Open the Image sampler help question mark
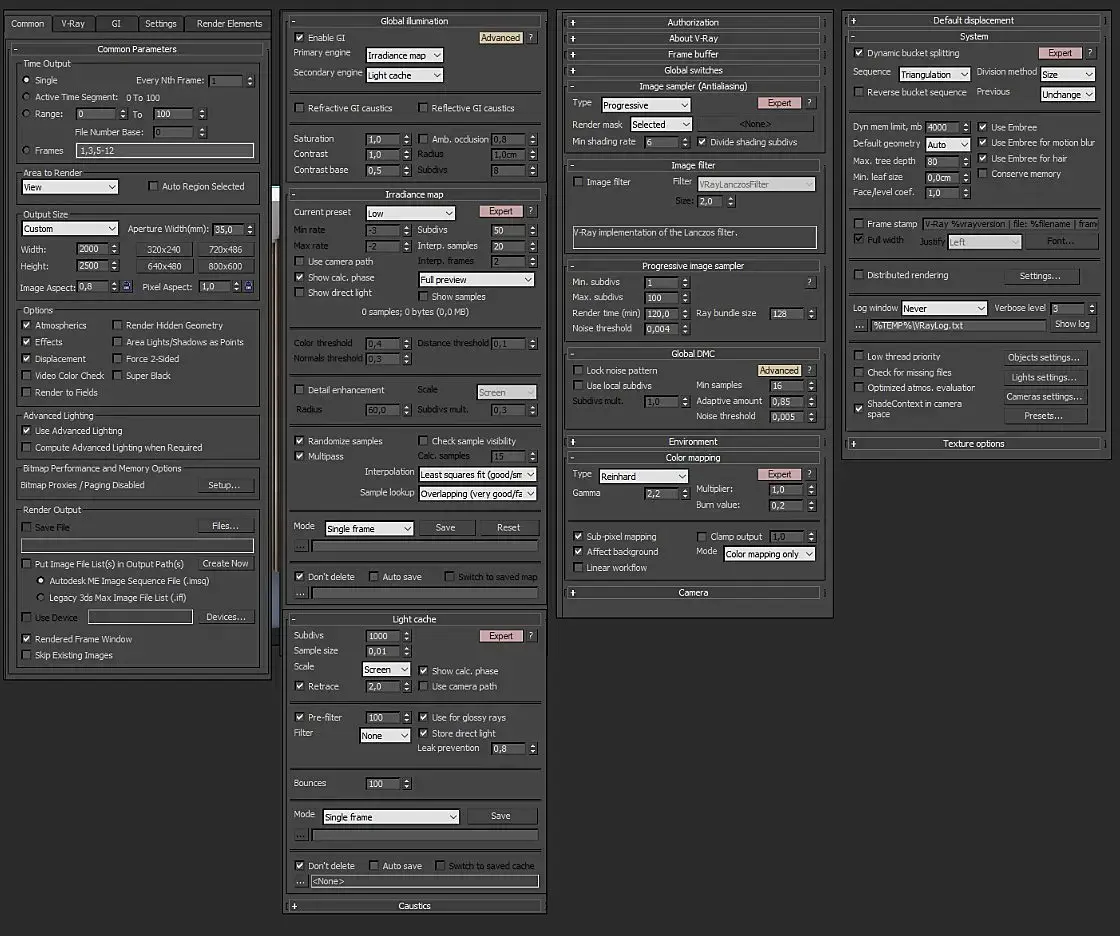Screen dimensions: 1120x936 [809, 103]
